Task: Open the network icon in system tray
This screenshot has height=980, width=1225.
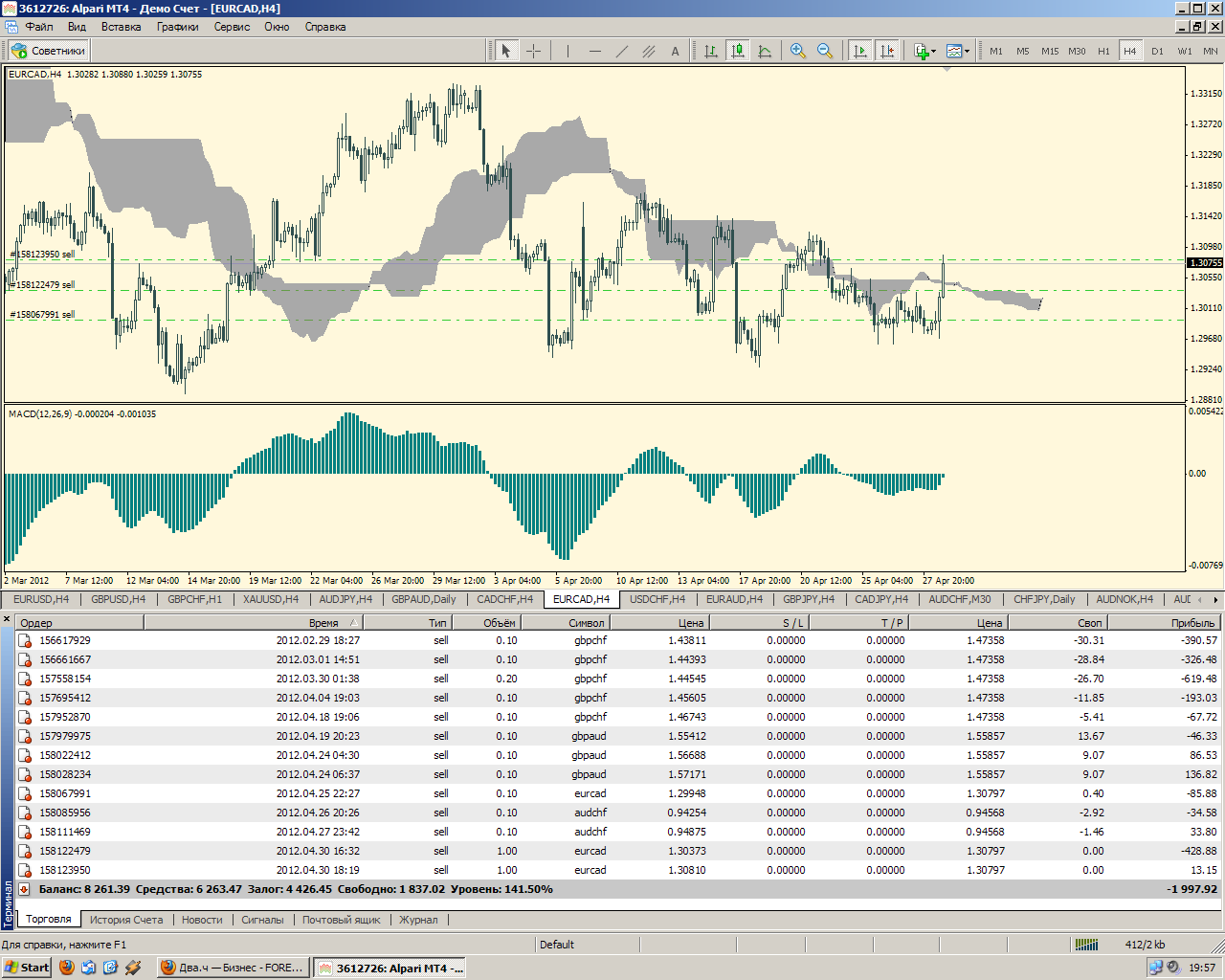Action: pyautogui.click(x=1156, y=968)
